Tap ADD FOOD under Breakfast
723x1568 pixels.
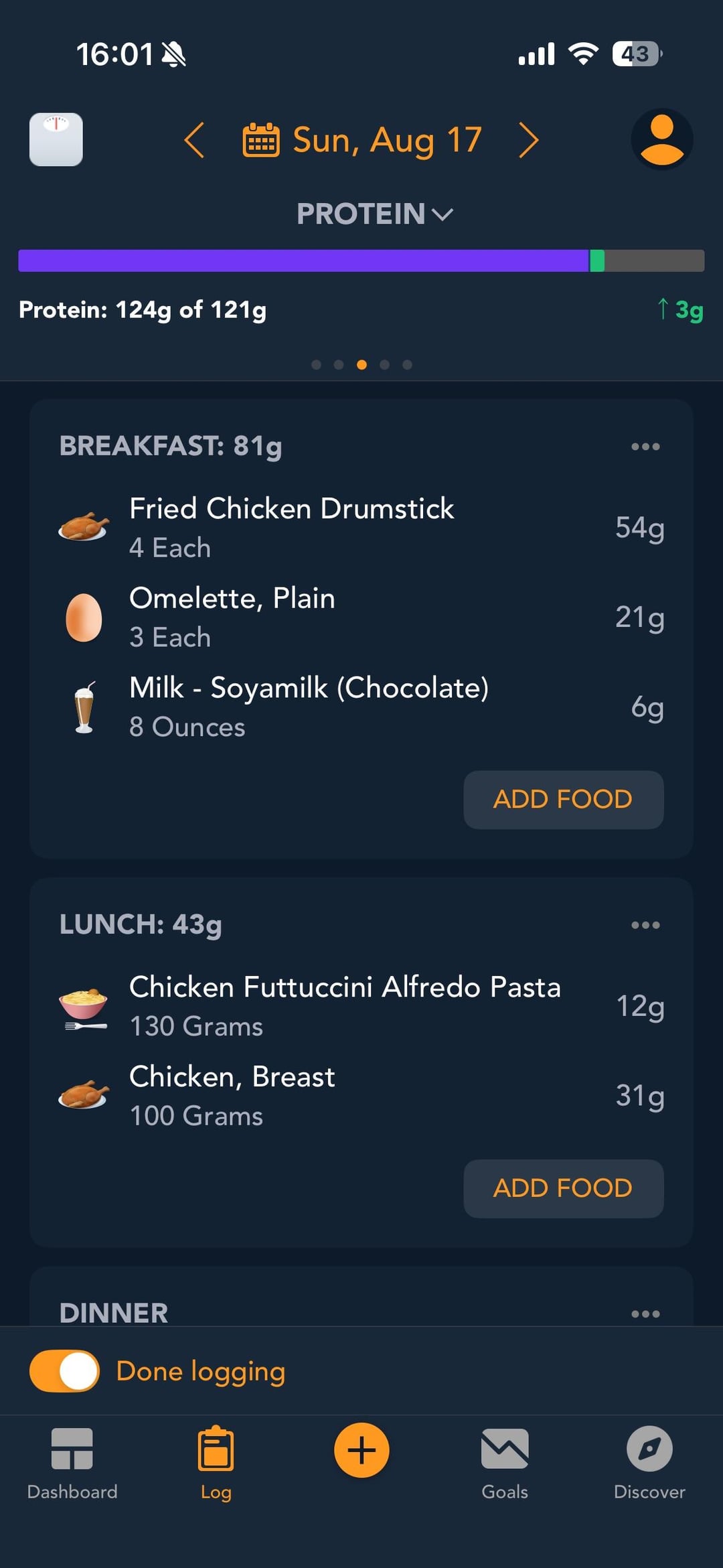click(x=563, y=799)
